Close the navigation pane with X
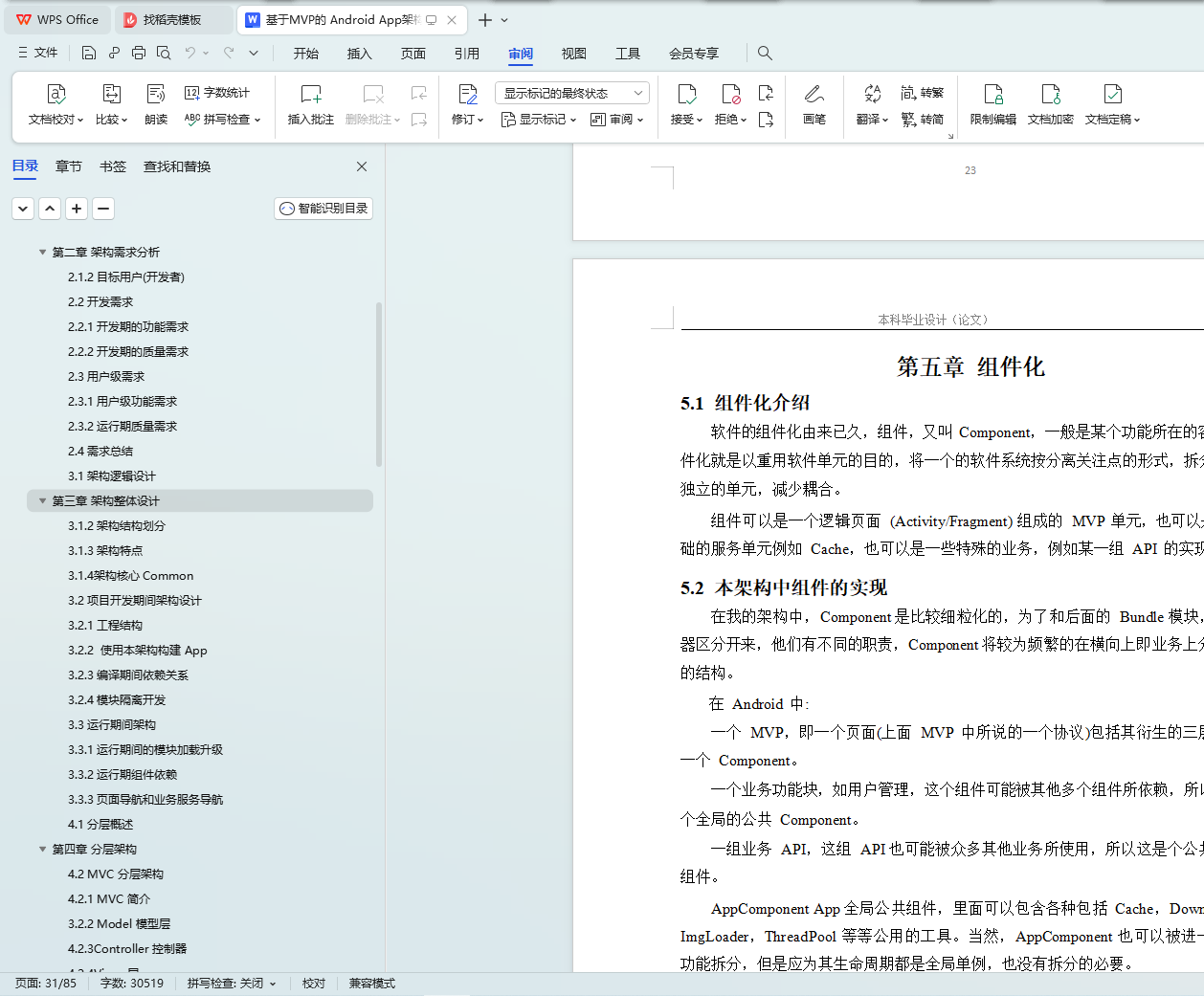Image resolution: width=1204 pixels, height=996 pixels. [x=362, y=166]
